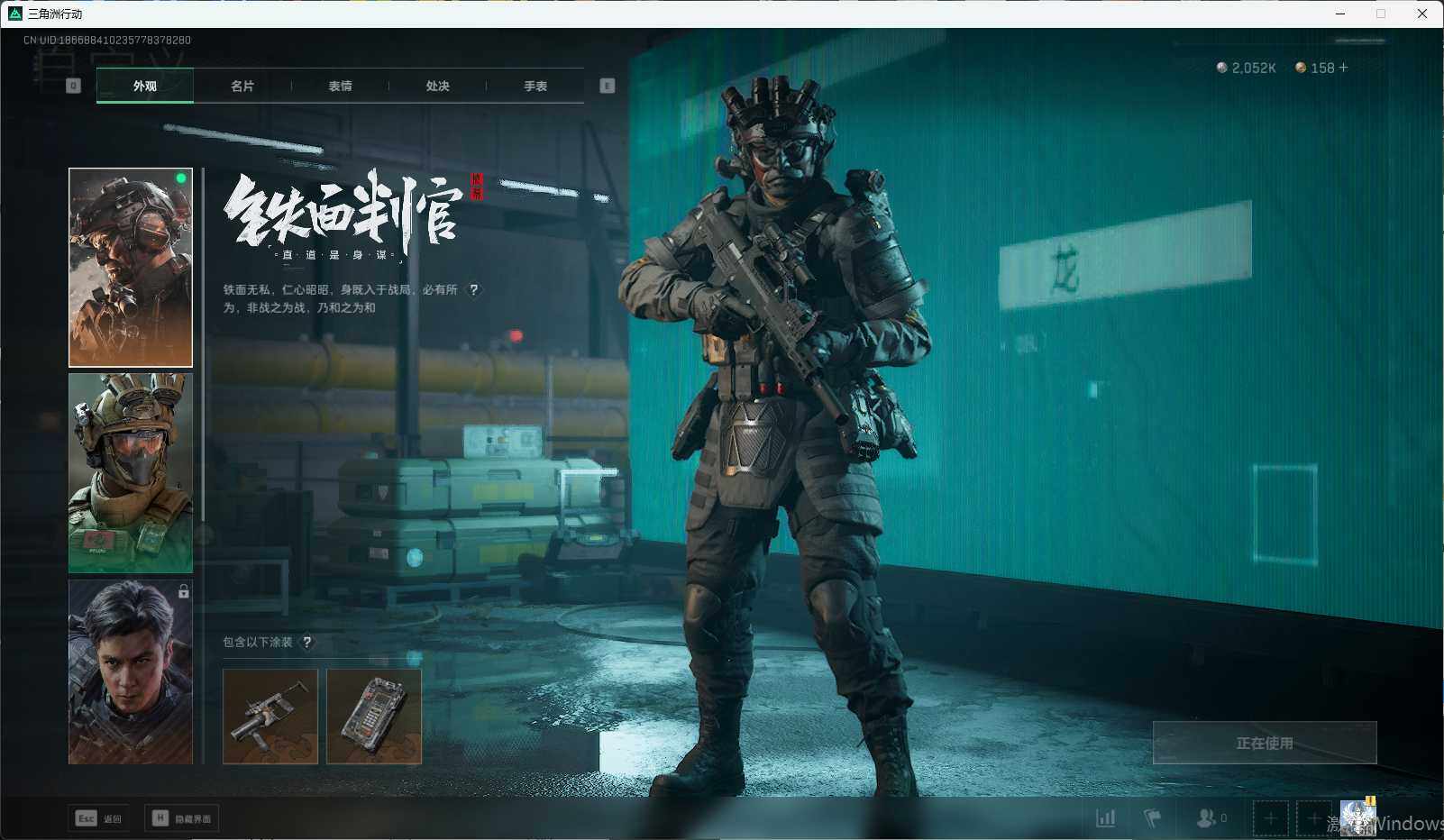Click the second empty squad slot plus
Screen dimensions: 1444x840
coord(1313,818)
